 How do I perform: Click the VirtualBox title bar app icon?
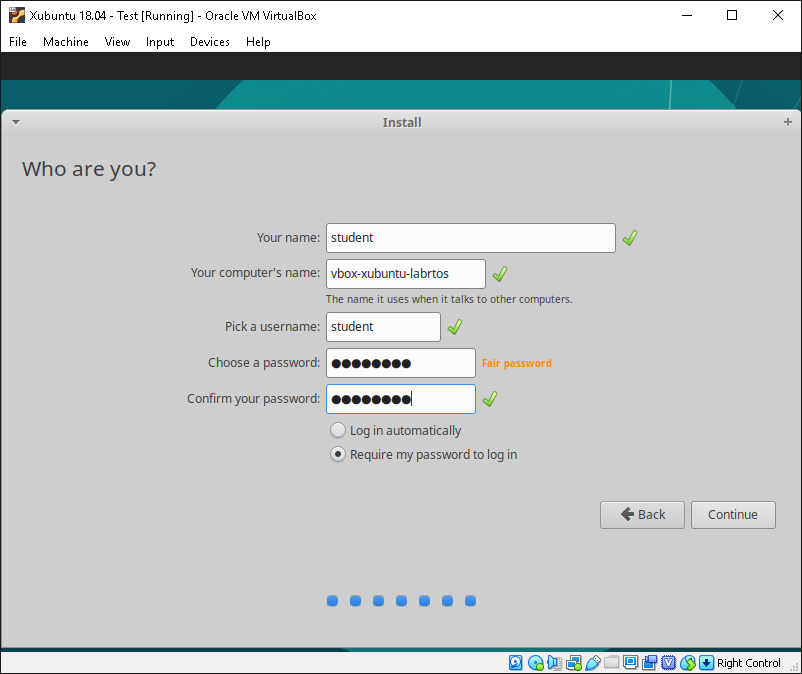pos(17,15)
